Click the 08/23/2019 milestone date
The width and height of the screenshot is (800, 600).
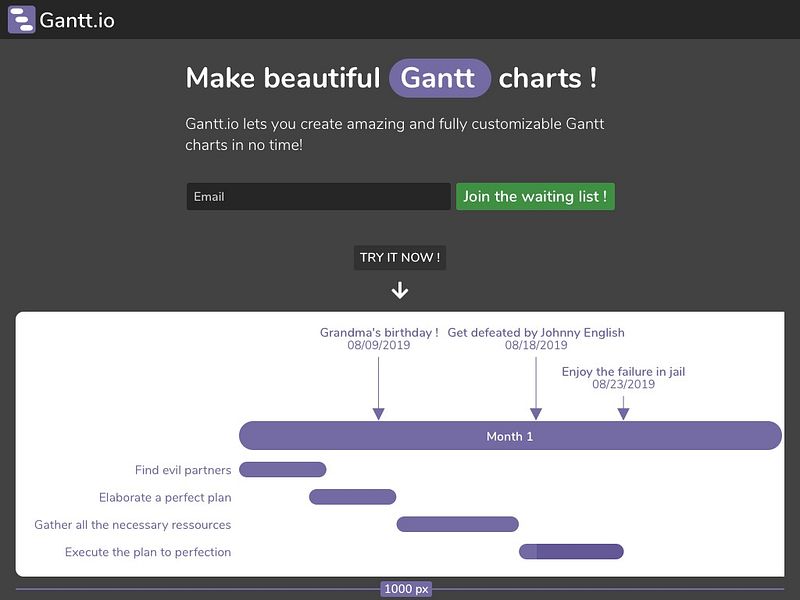pyautogui.click(x=623, y=384)
